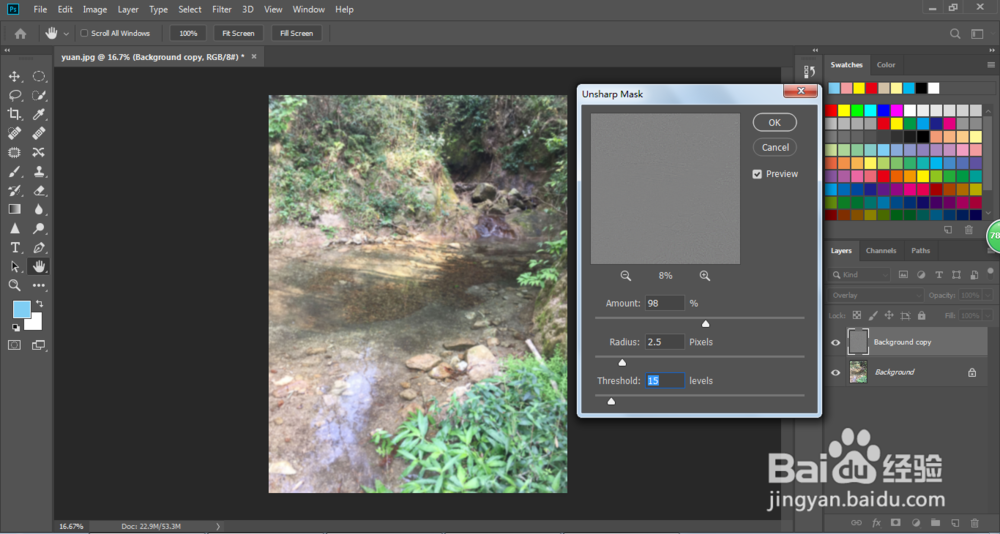
Task: Swap foreground and background colors
Action: pos(40,304)
